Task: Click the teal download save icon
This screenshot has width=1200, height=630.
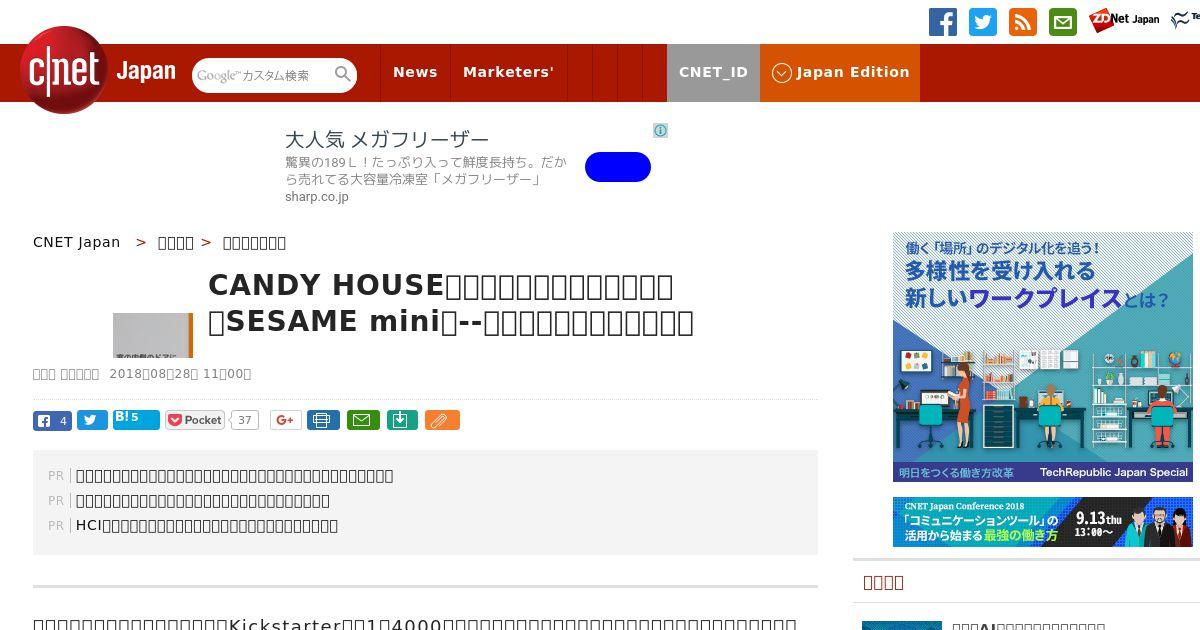Action: (401, 420)
